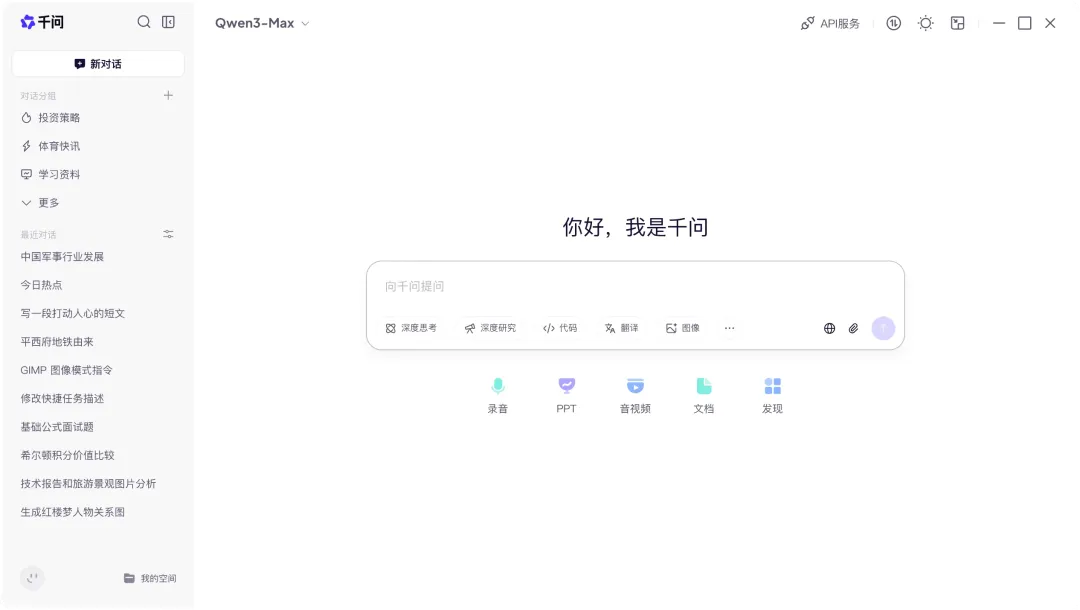Image resolution: width=1080 pixels, height=610 pixels.
Task: Open the 发现 discover page
Action: (772, 396)
